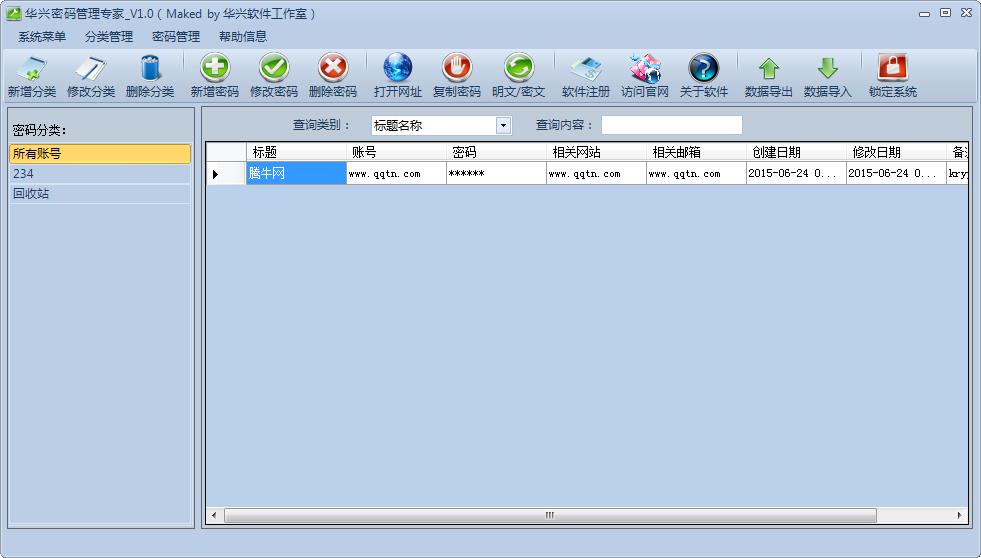Expand the 查询类别 dropdown arrow
The image size is (981, 558).
point(503,126)
